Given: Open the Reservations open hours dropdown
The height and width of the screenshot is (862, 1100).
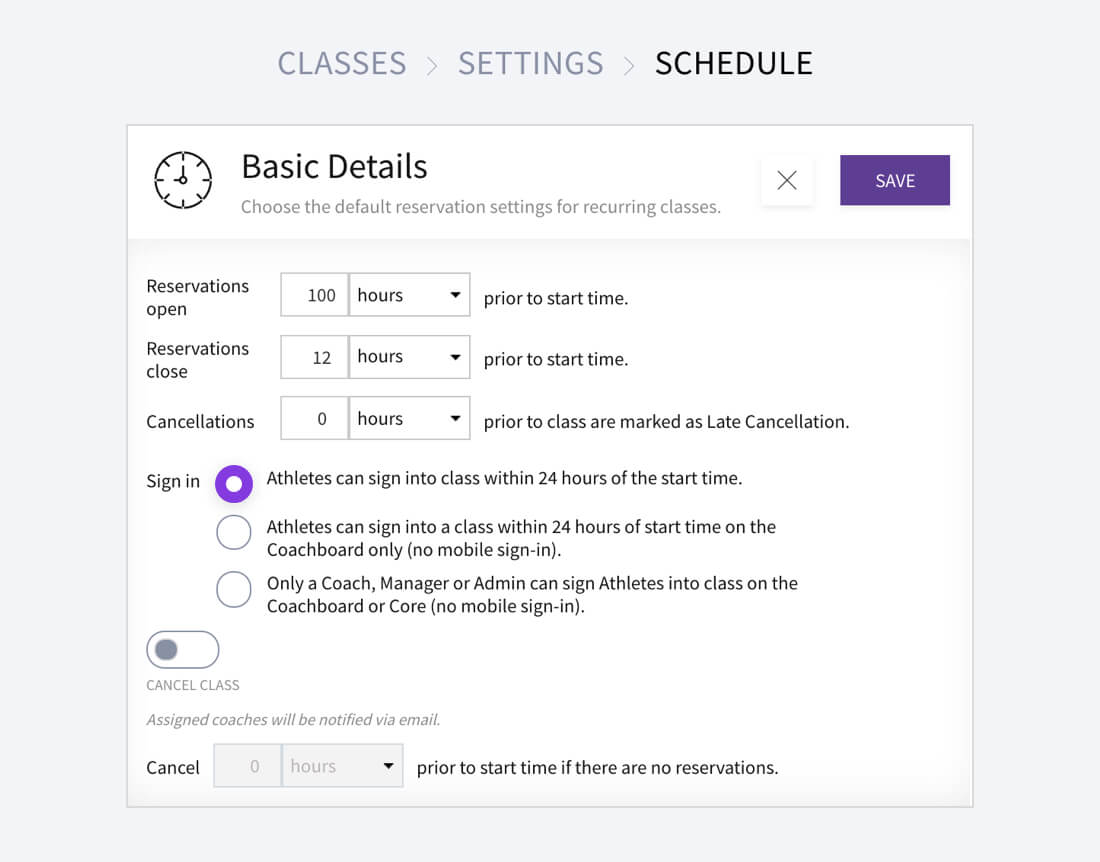Looking at the screenshot, I should coord(409,295).
